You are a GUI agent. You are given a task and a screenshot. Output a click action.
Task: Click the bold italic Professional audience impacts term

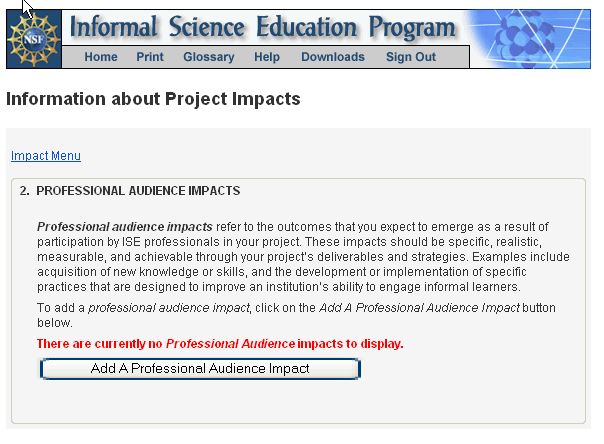(125, 227)
